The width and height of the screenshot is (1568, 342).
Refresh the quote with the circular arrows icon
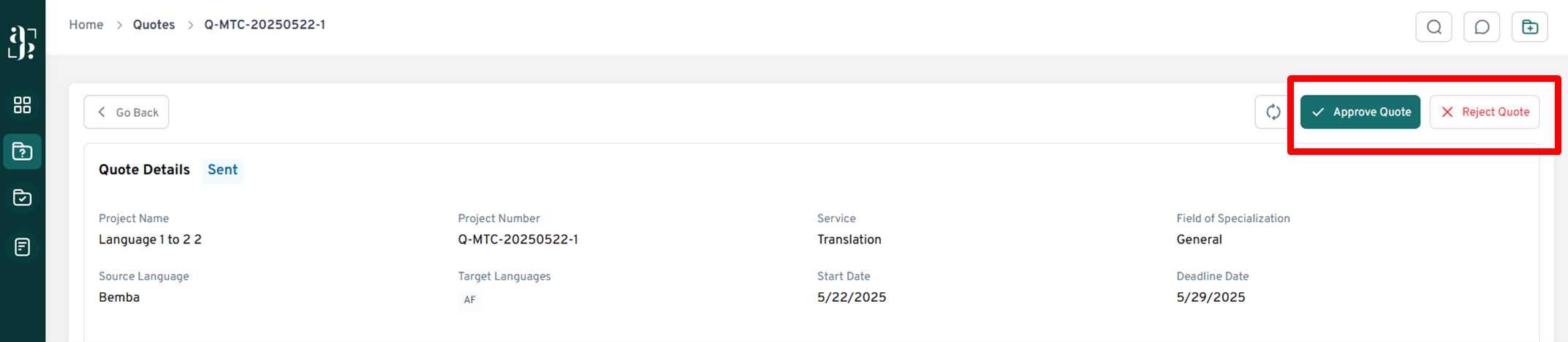[1273, 112]
